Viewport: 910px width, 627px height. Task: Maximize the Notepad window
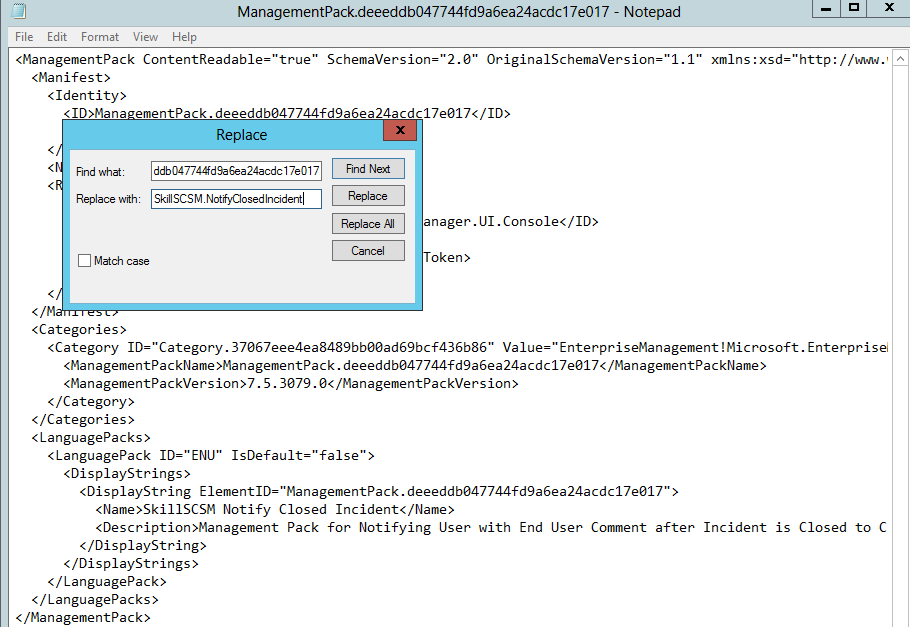click(854, 8)
